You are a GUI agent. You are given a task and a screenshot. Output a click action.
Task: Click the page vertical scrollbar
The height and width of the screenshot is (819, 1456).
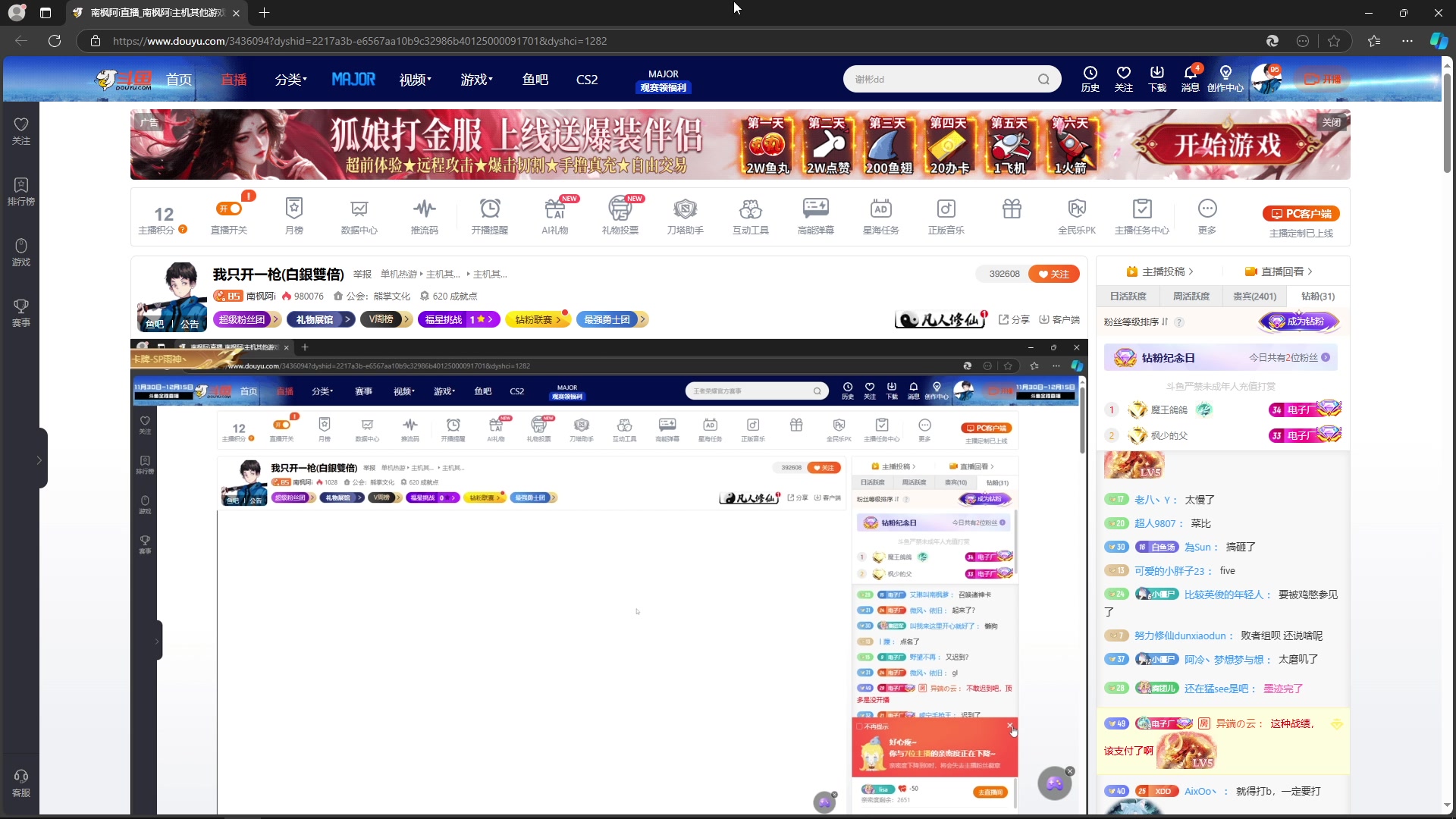tap(1447, 121)
